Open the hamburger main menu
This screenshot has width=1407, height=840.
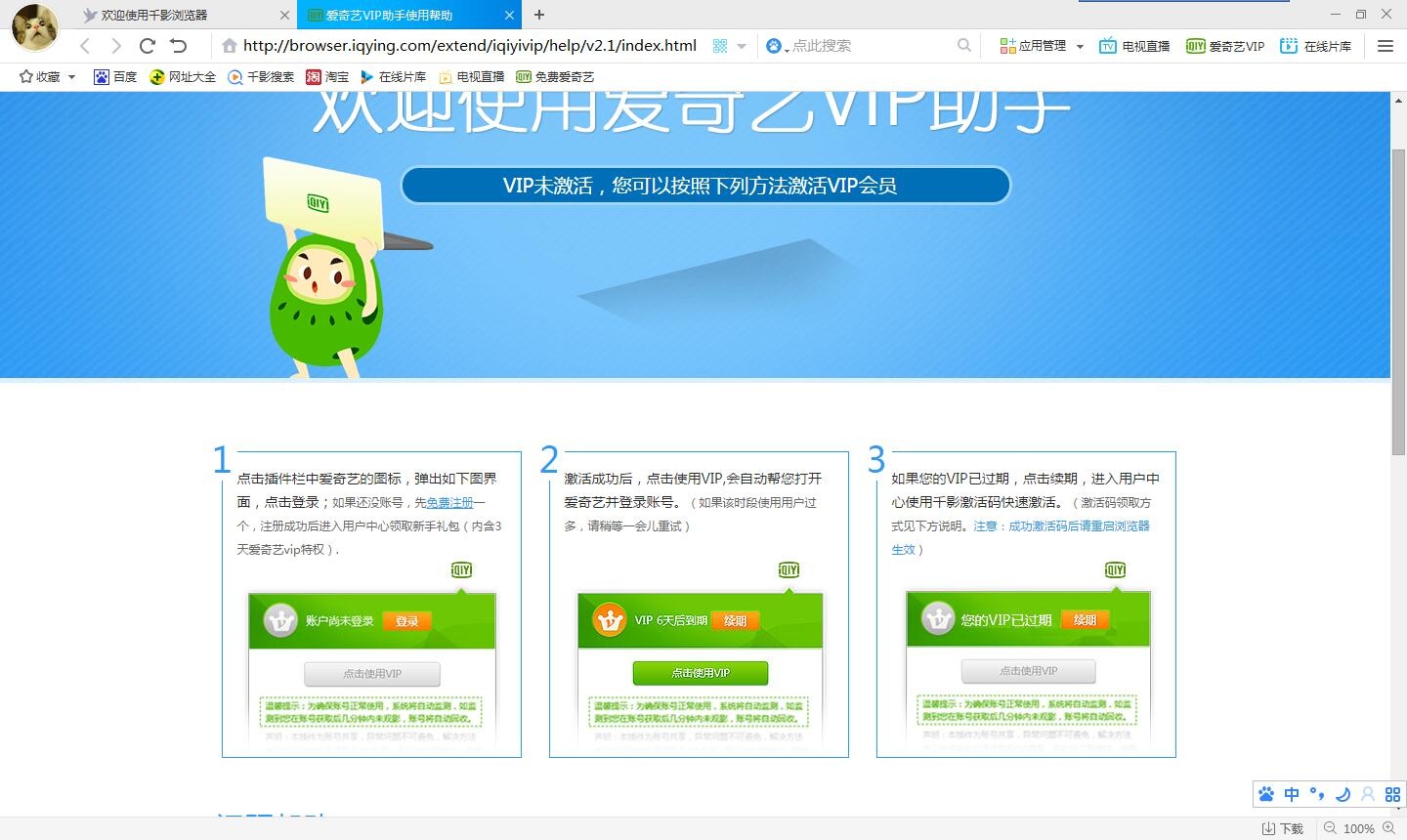coord(1386,46)
